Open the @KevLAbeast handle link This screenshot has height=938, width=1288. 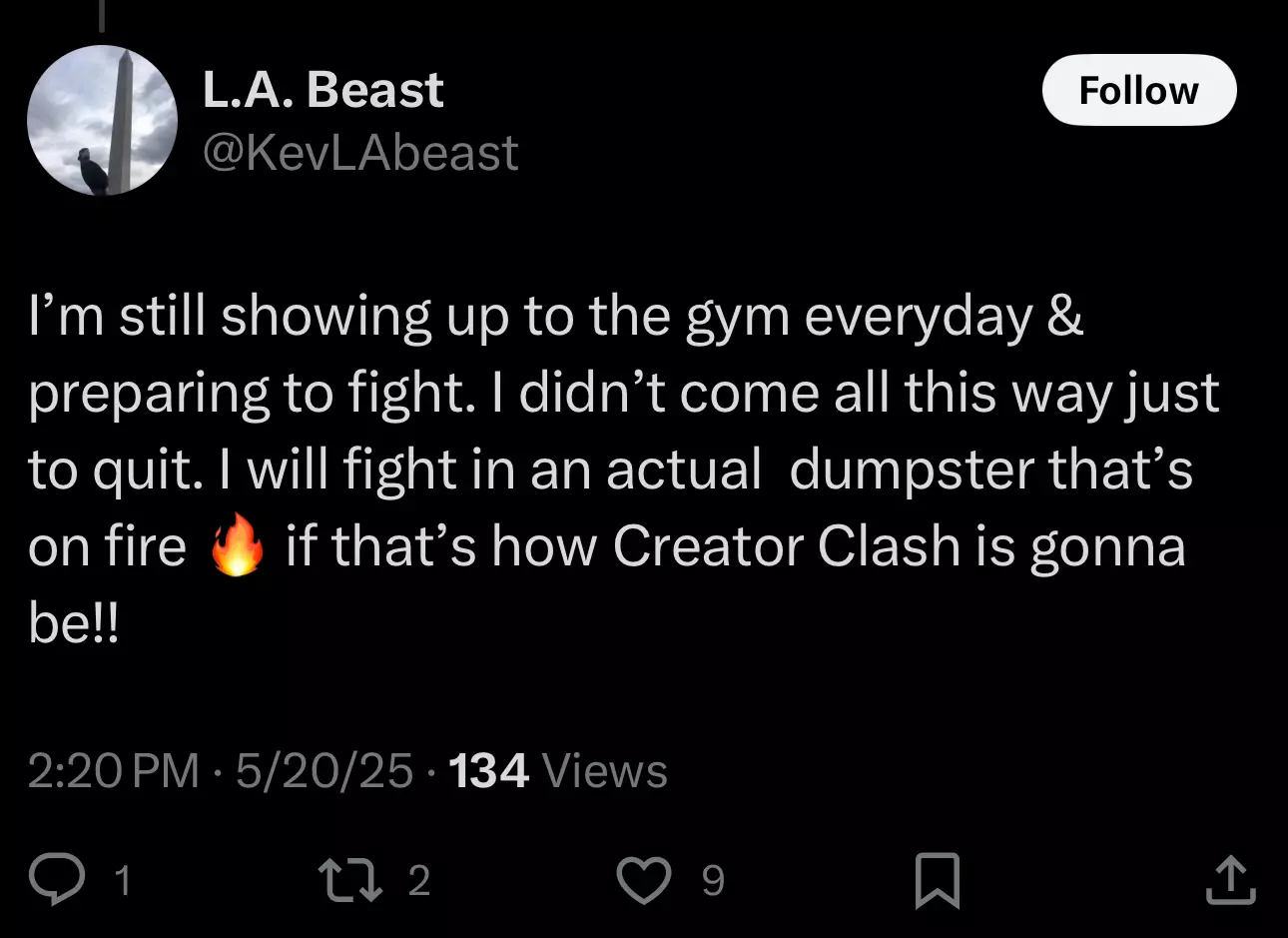(360, 153)
